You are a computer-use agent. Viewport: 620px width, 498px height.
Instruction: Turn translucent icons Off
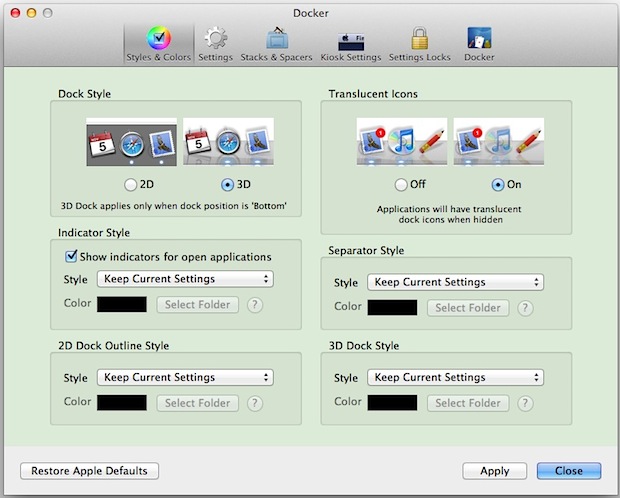(x=401, y=185)
